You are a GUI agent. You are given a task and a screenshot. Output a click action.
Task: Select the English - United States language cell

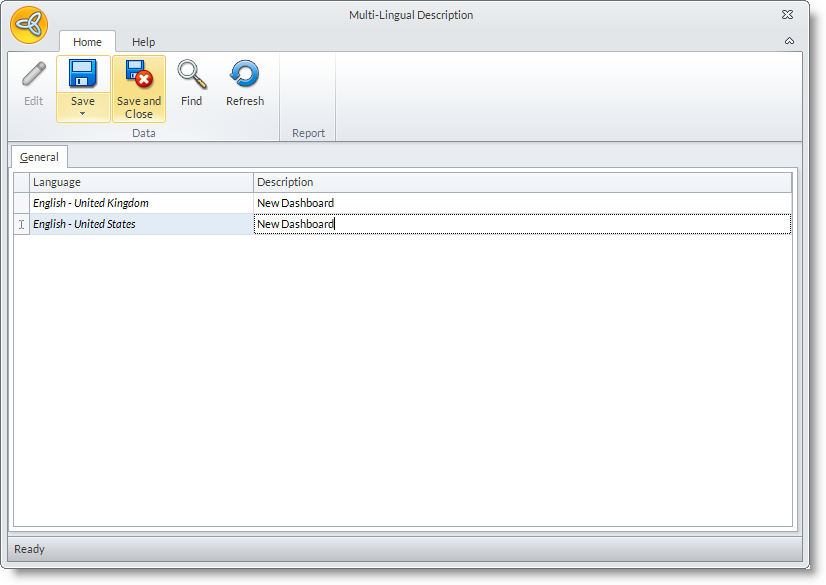(x=141, y=224)
